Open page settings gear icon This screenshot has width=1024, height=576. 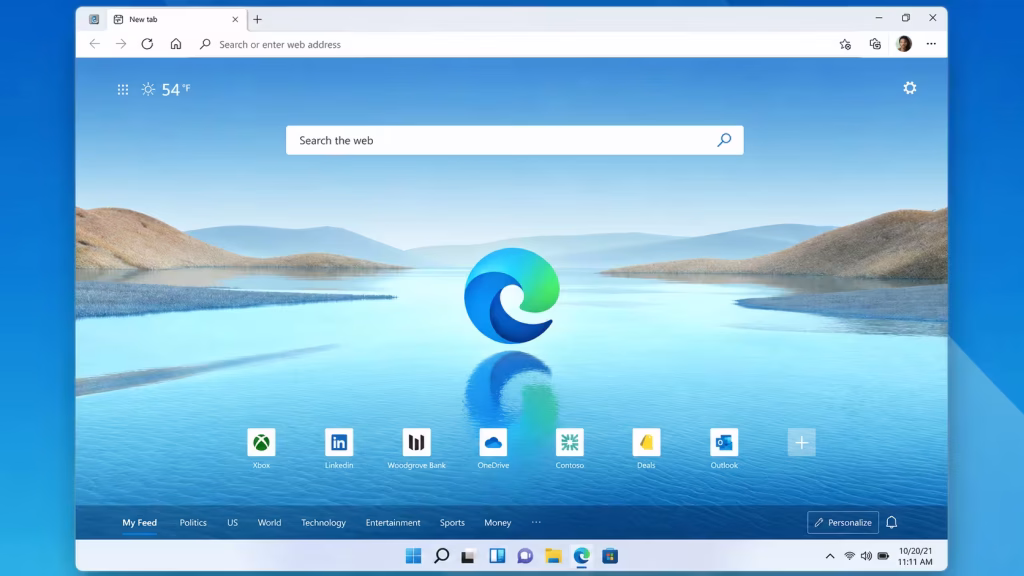coord(910,88)
